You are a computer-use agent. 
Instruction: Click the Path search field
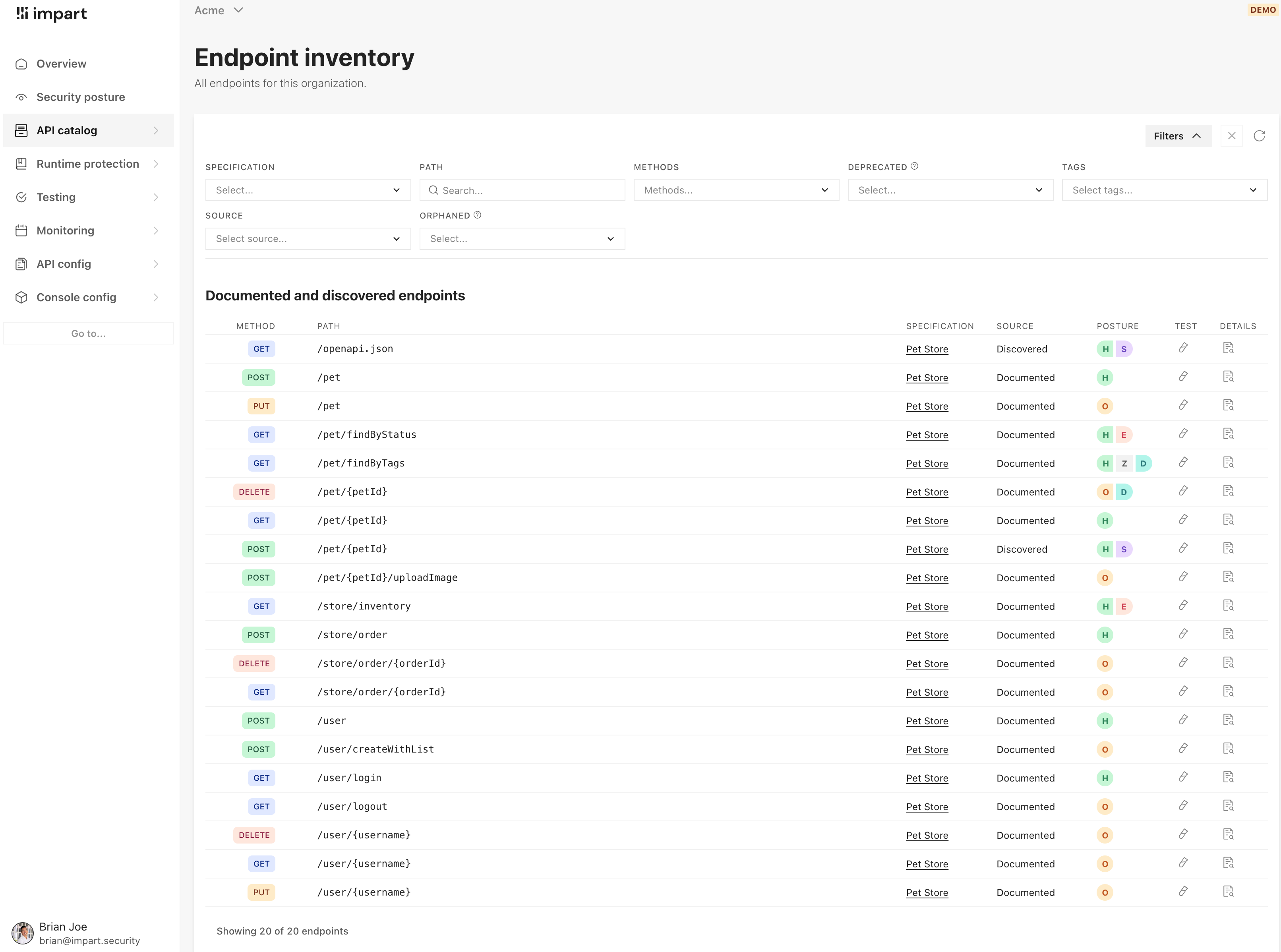(x=522, y=190)
